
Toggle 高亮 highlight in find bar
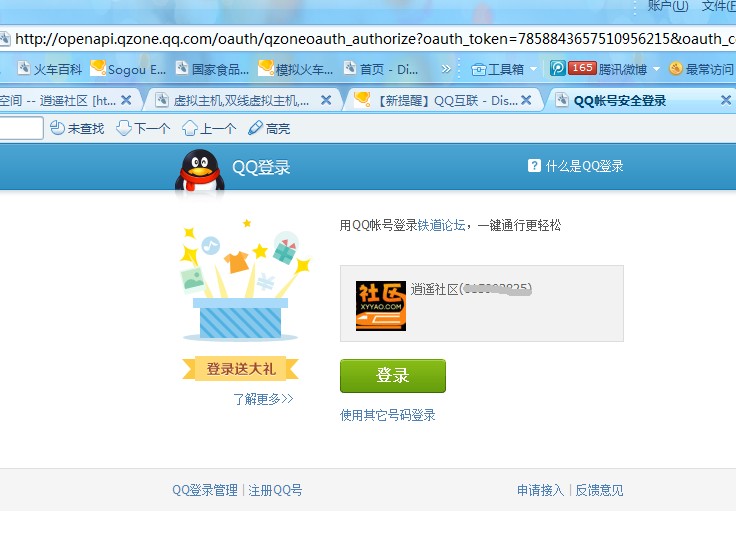tap(269, 128)
